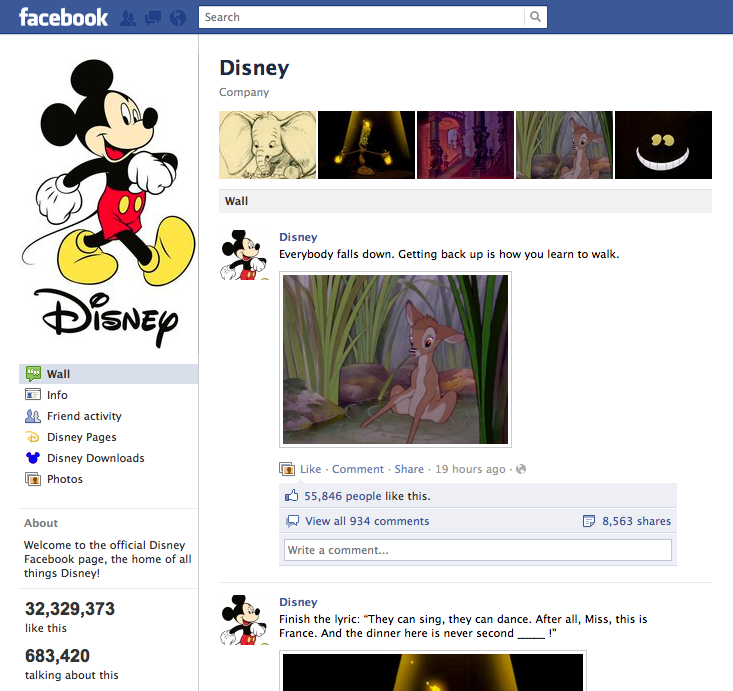Click the comment bubble icon beside View all
The image size is (733, 691).
point(293,521)
